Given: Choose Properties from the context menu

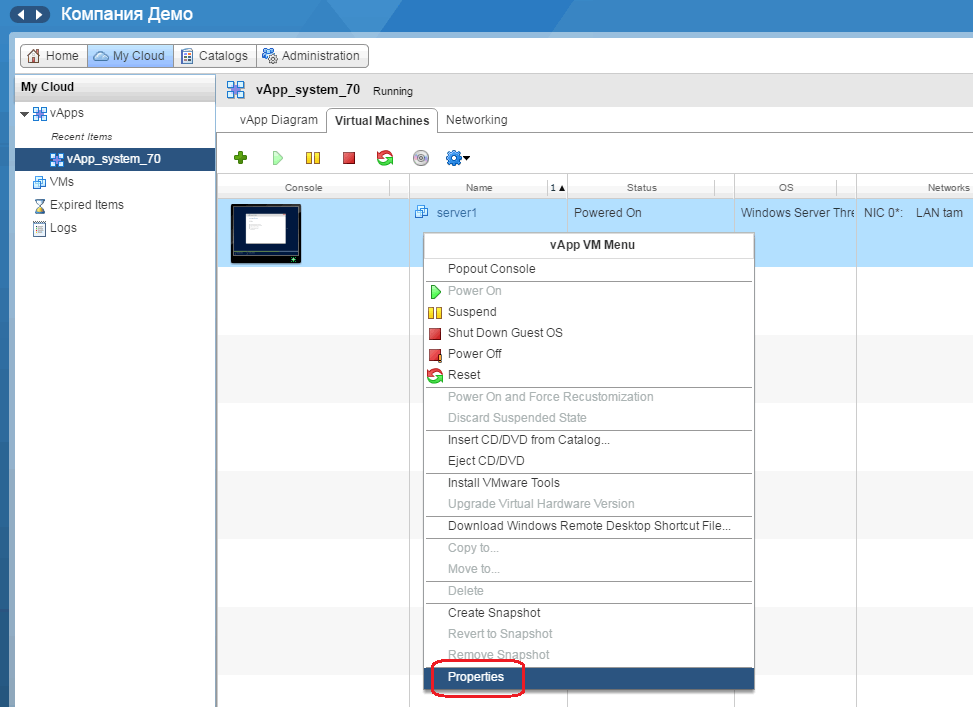Looking at the screenshot, I should [x=589, y=677].
